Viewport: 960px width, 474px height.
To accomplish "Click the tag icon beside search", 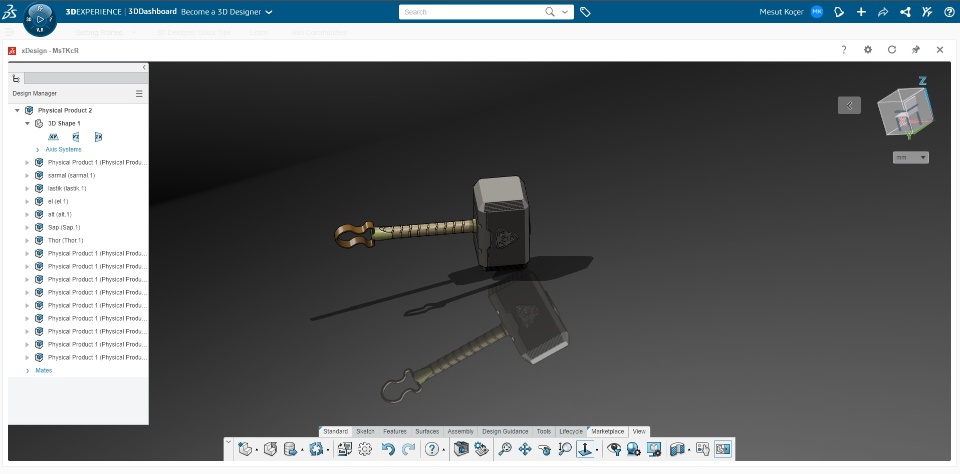I will (x=585, y=12).
